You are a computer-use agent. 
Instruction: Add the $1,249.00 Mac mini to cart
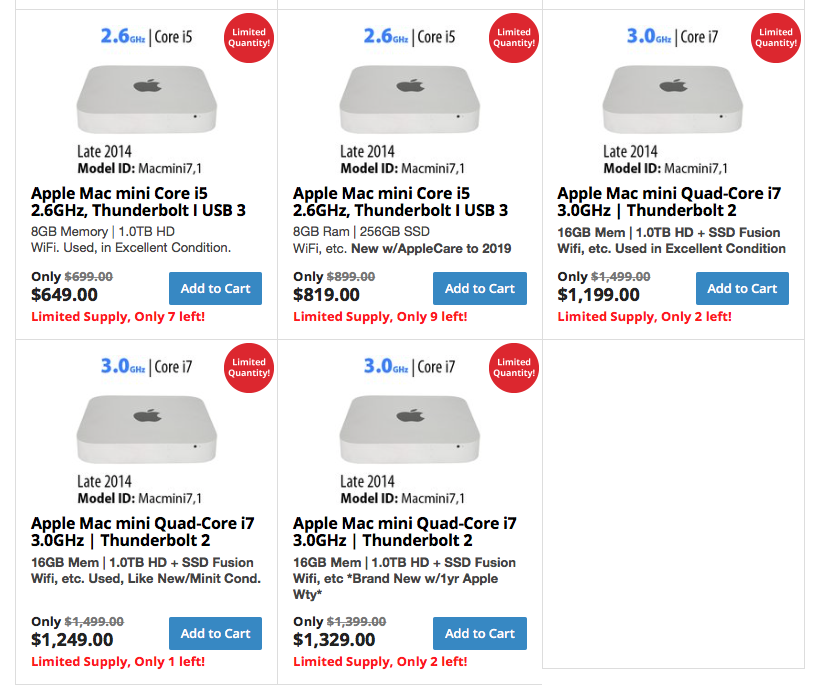coord(215,633)
